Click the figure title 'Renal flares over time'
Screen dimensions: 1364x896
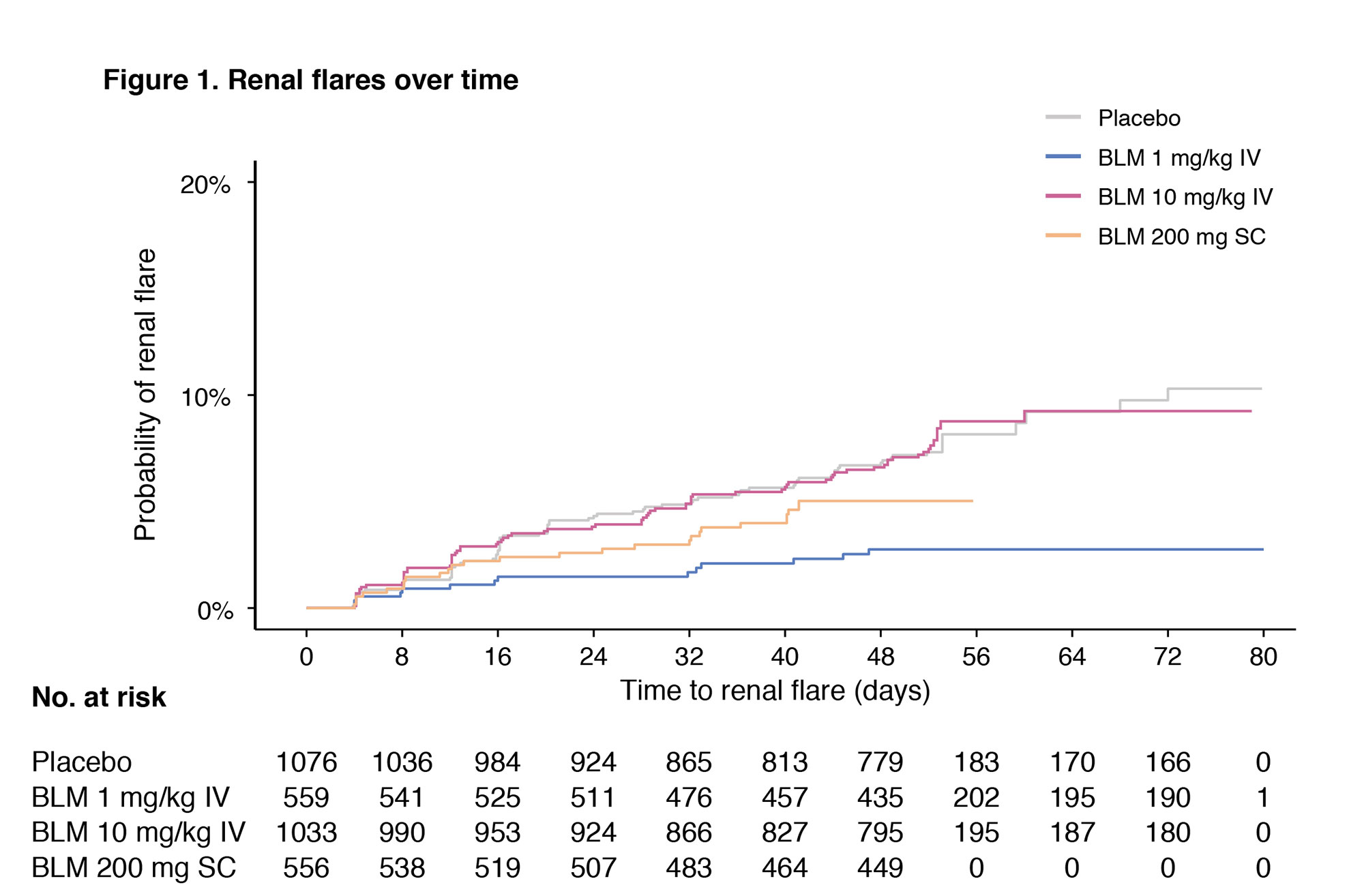pyautogui.click(x=310, y=80)
